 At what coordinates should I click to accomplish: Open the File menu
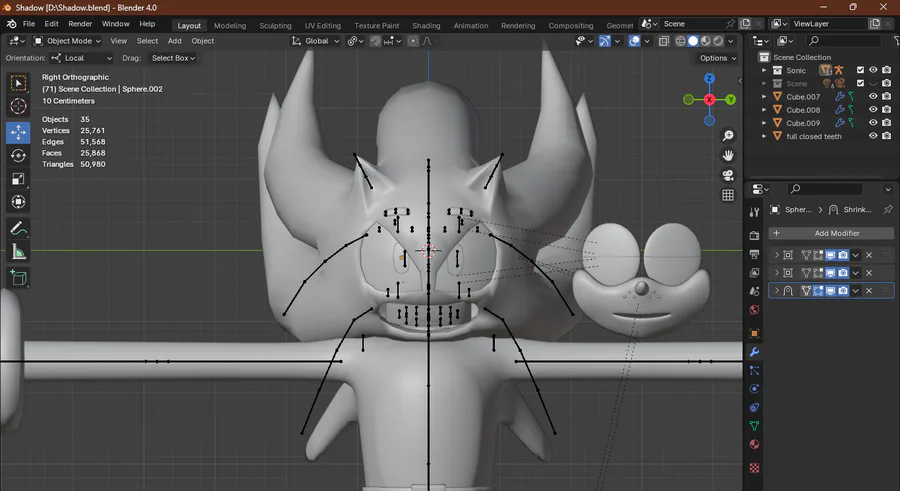pos(29,24)
